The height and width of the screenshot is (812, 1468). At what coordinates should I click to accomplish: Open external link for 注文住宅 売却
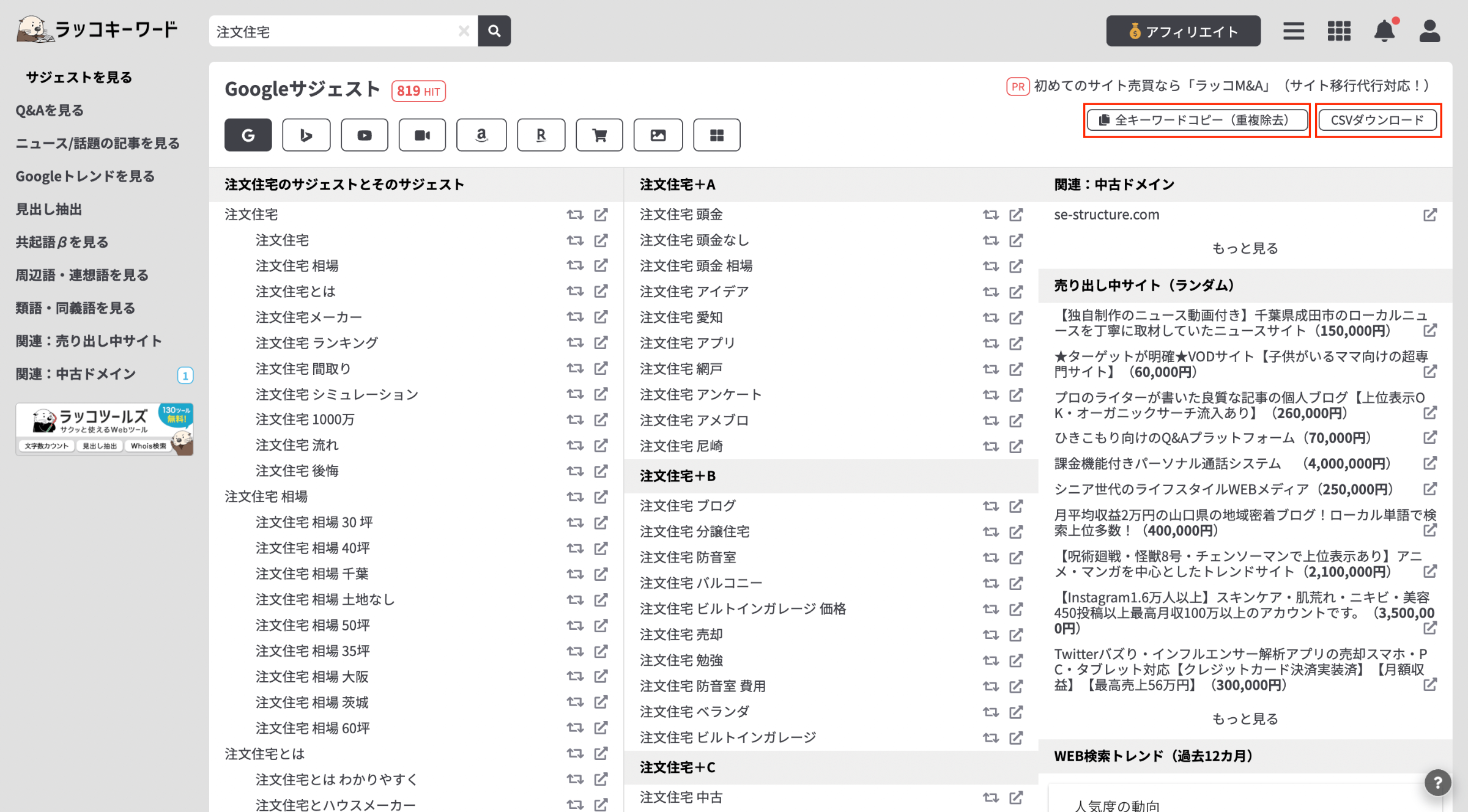[1016, 635]
